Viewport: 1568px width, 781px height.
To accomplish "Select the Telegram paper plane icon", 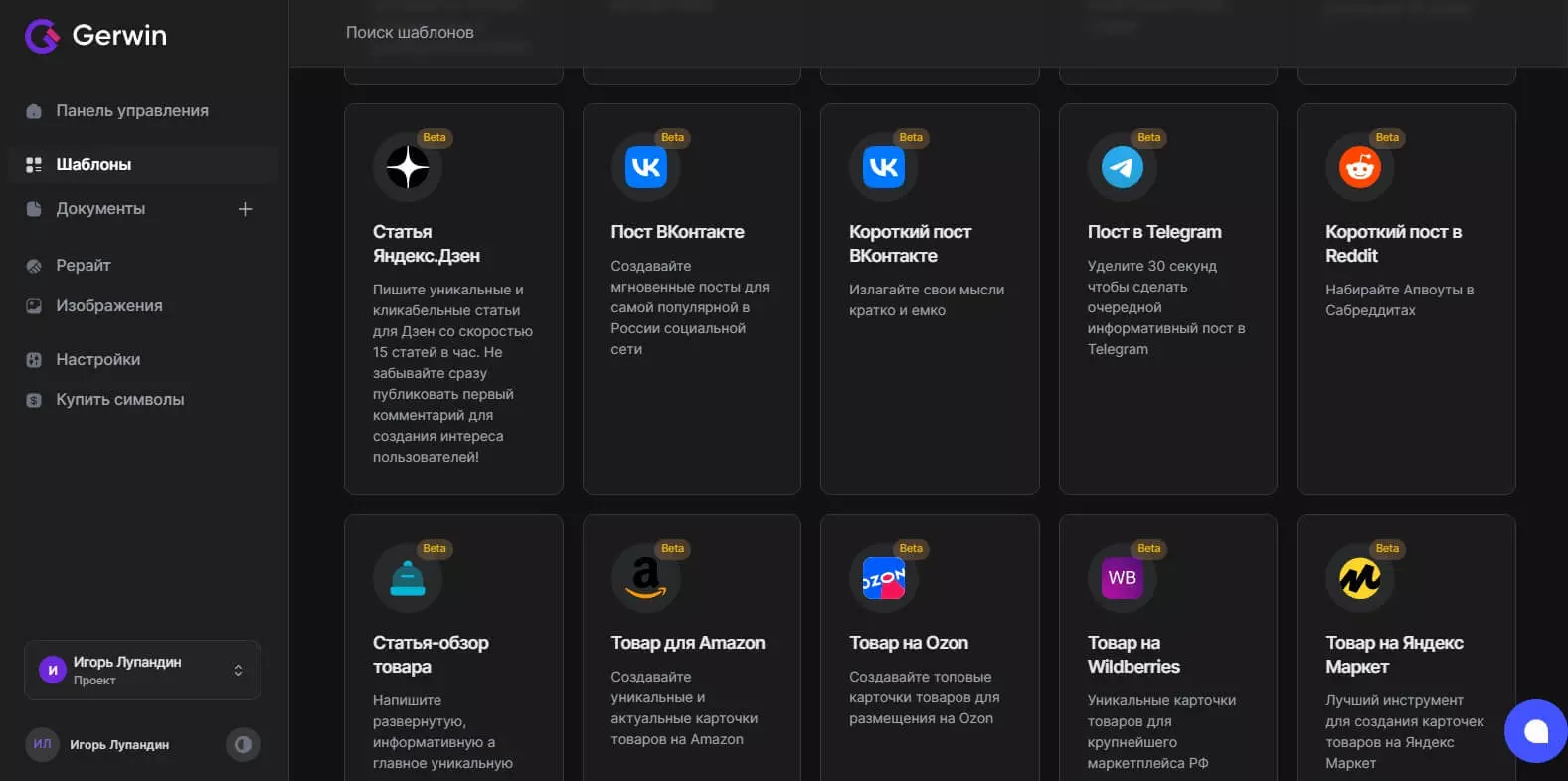I will coord(1123,167).
